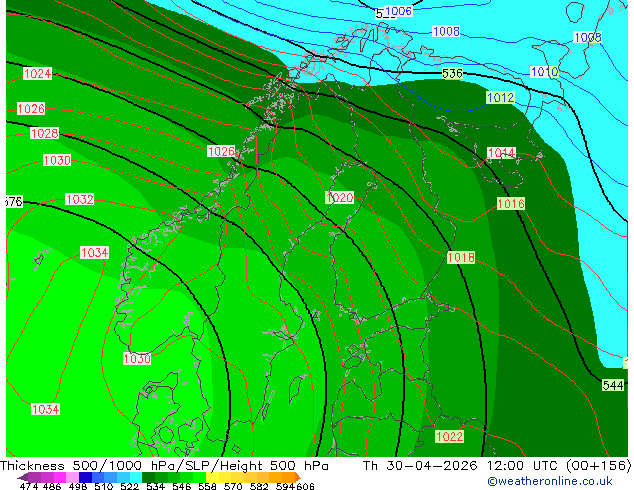Click the red 1016 isobar label

[x=511, y=204]
